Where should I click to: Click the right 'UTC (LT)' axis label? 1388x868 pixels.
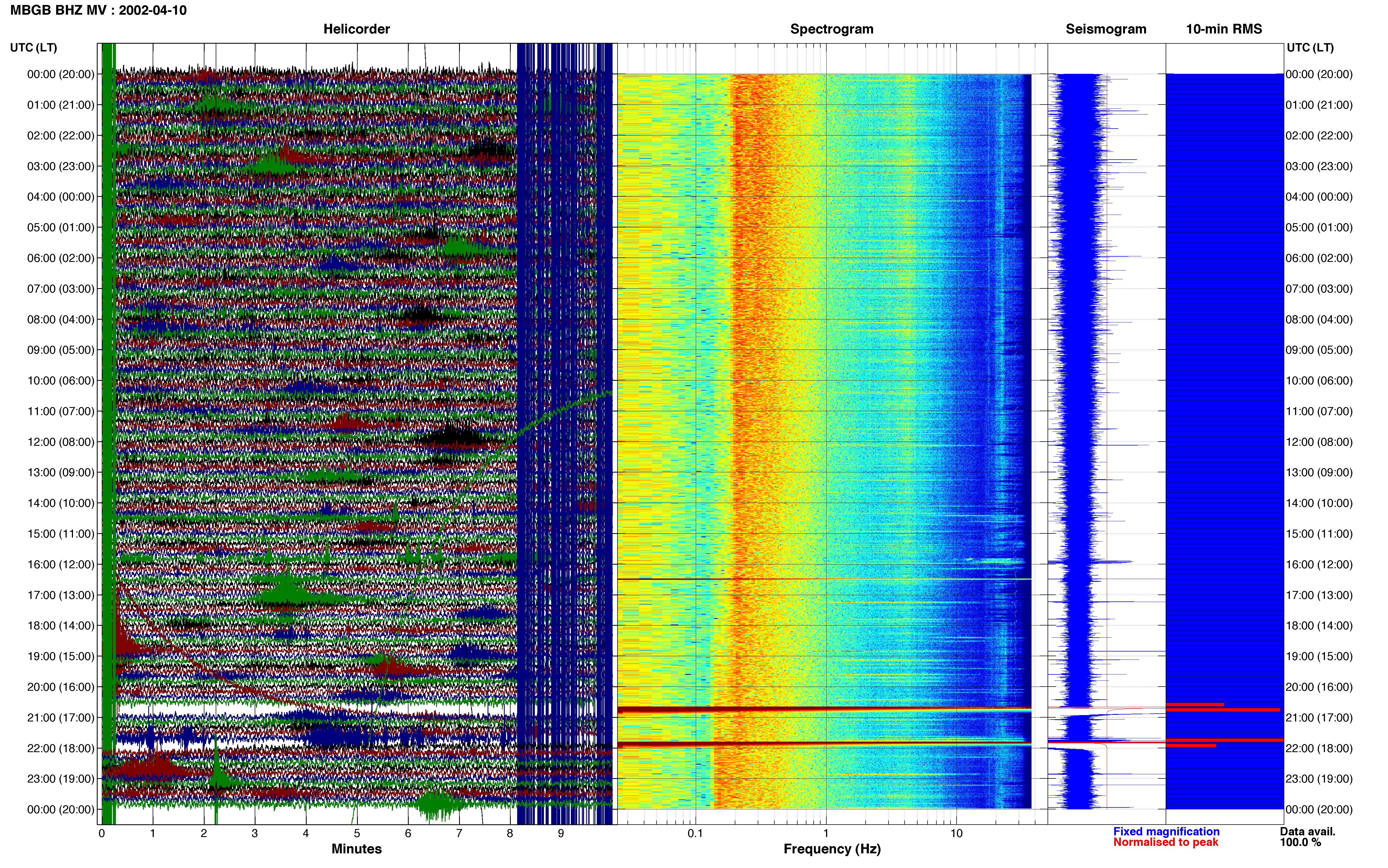point(1310,48)
